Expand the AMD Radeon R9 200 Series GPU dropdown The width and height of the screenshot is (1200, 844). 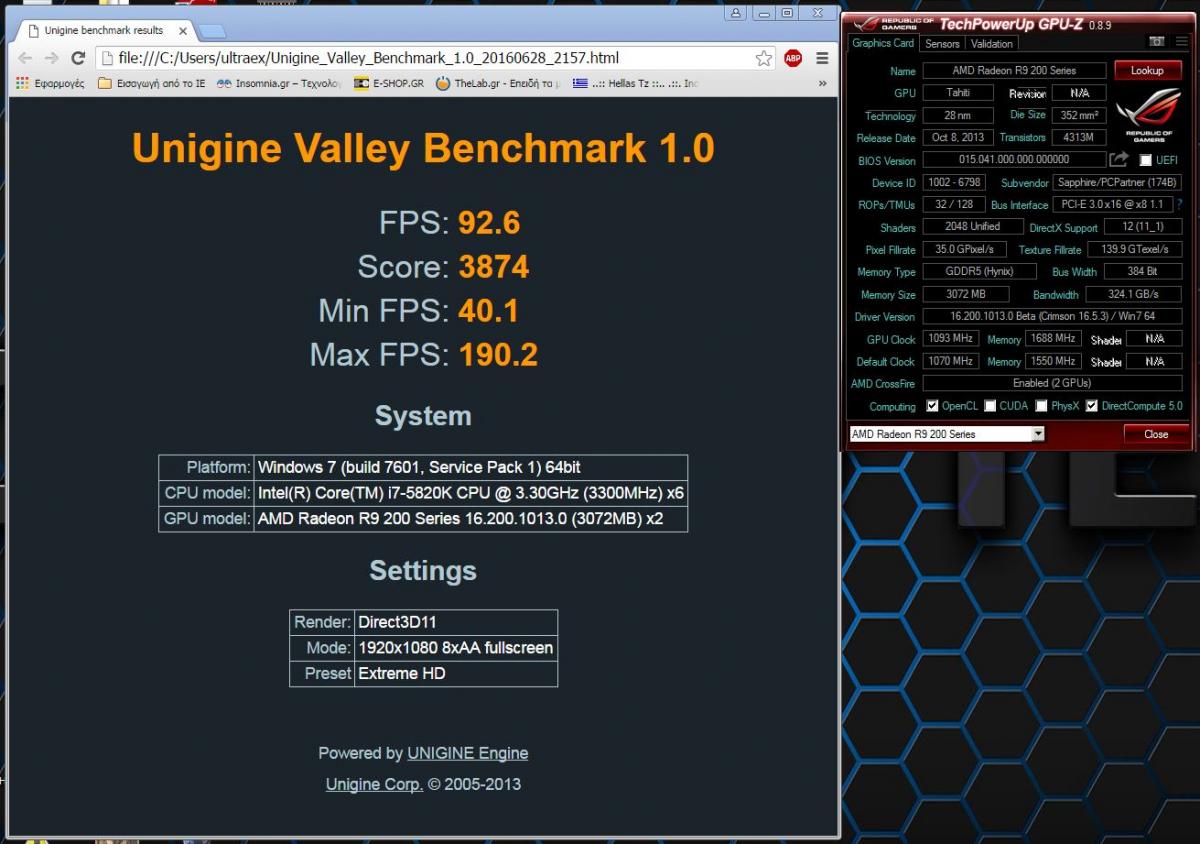(1038, 434)
